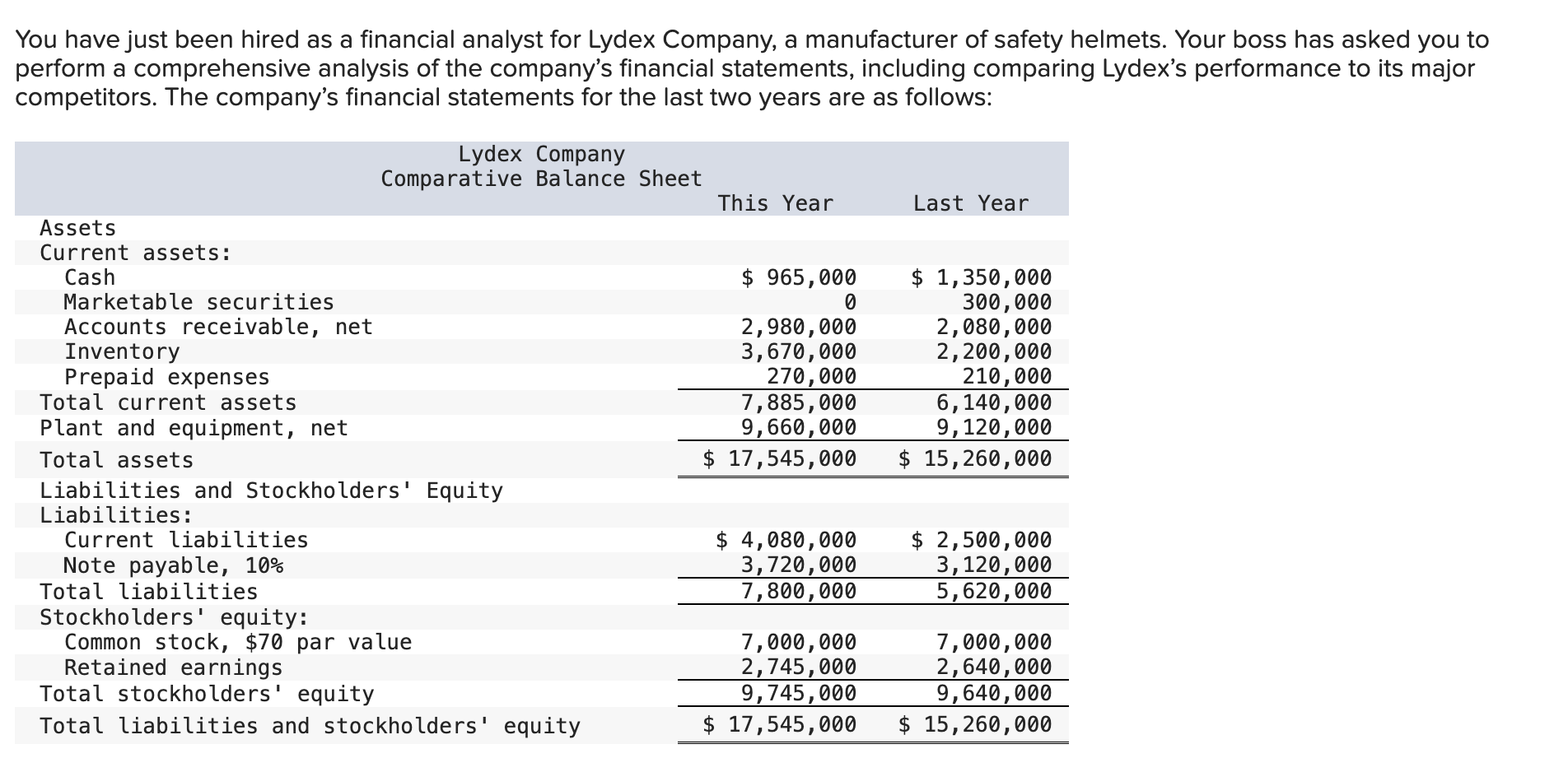Viewport: 1568px width, 772px height.
Task: Click Plant and equipment value 9,660,000
Action: pos(799,428)
